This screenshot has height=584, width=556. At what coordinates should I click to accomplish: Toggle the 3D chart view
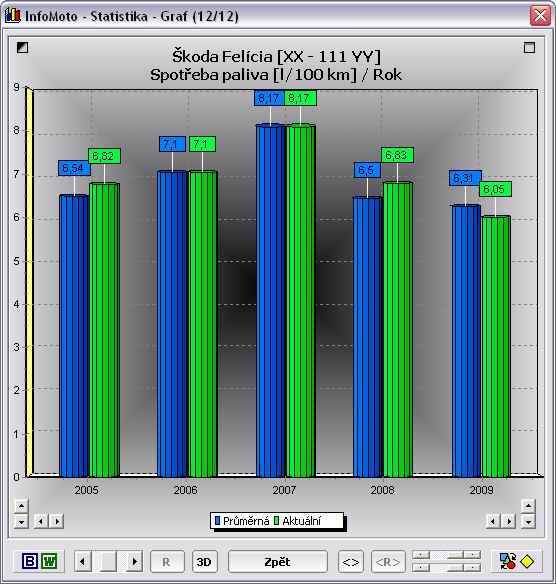204,562
